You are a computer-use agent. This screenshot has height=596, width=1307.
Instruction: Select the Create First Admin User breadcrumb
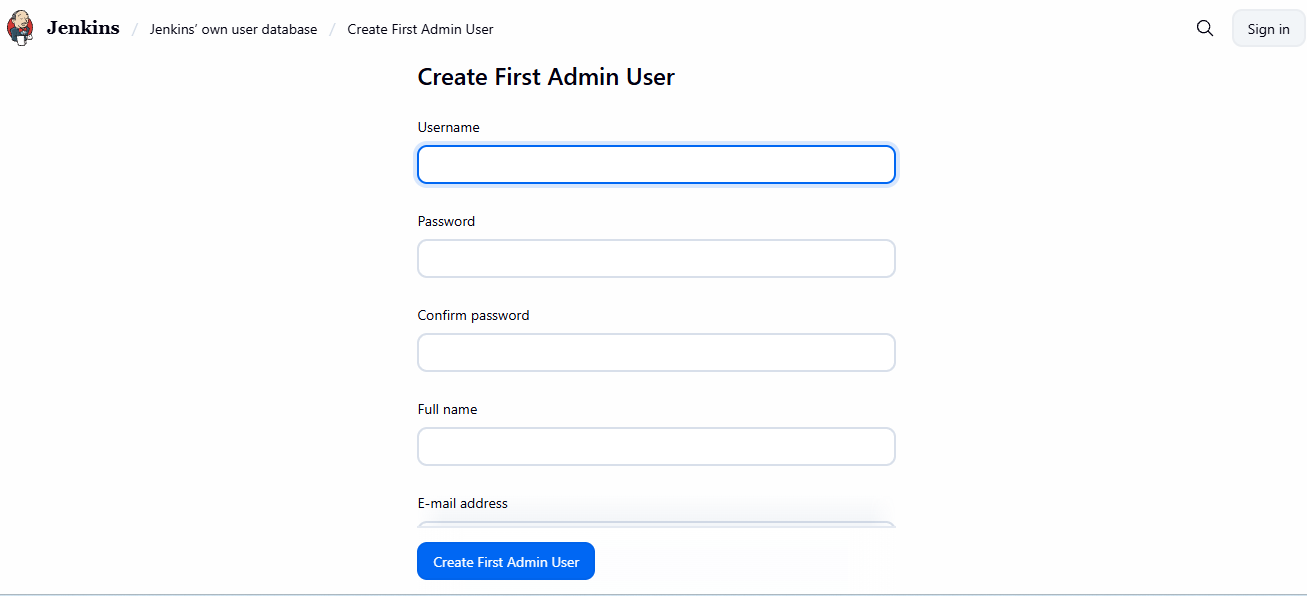coord(420,30)
